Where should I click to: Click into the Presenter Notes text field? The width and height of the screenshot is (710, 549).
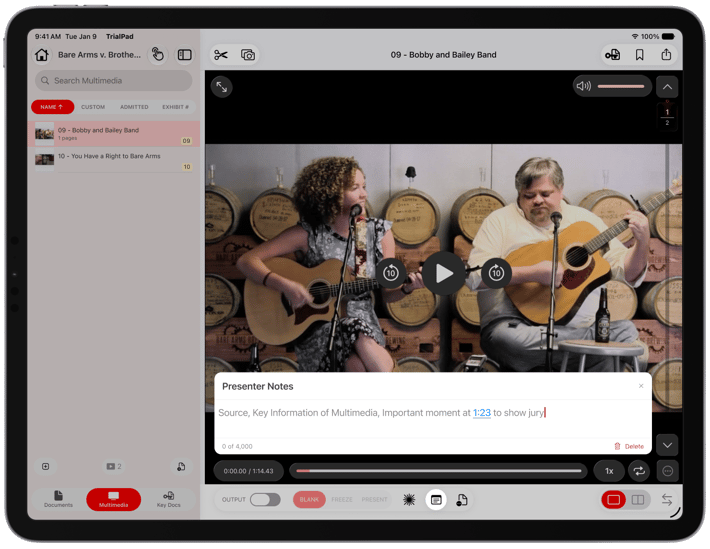pyautogui.click(x=432, y=418)
